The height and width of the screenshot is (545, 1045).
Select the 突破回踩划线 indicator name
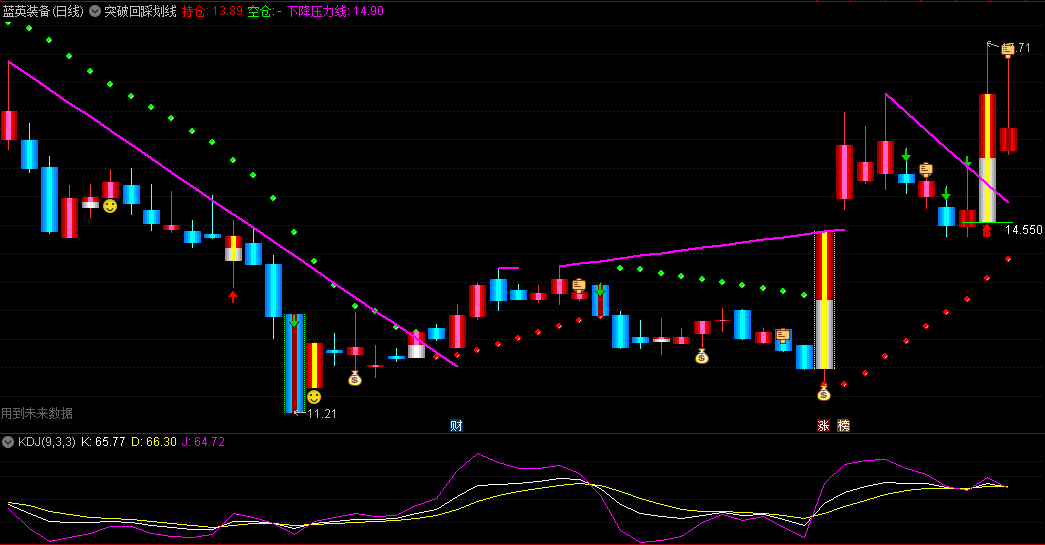pos(140,11)
